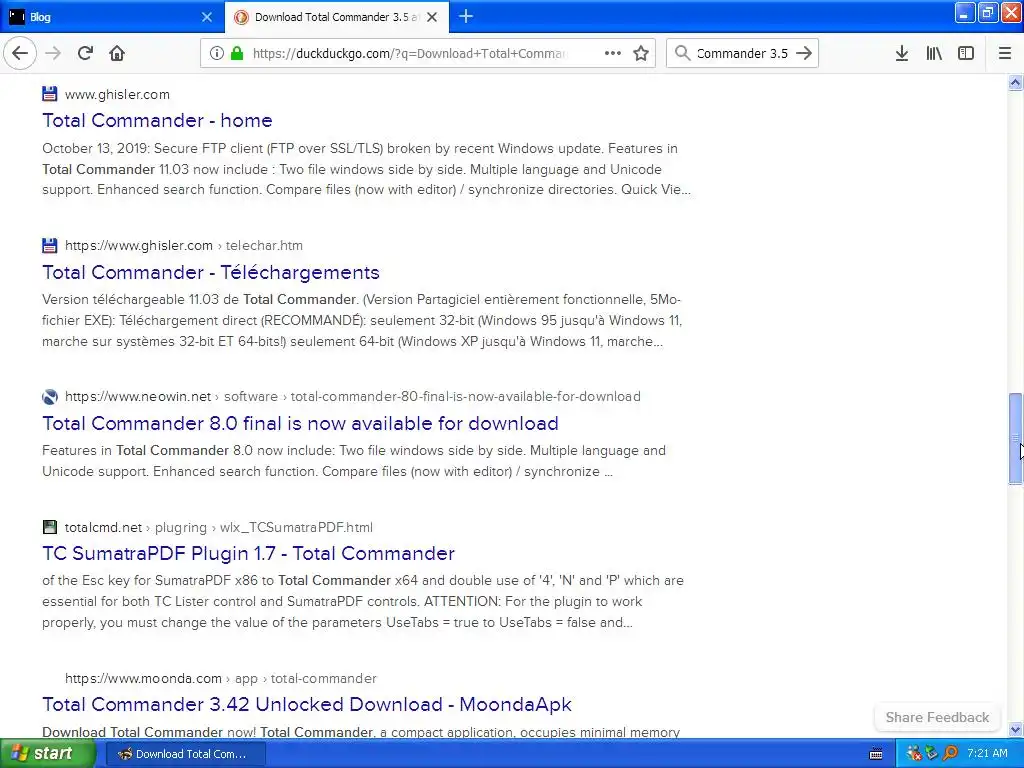1024x768 pixels.
Task: Close the Blog tab
Action: click(207, 17)
